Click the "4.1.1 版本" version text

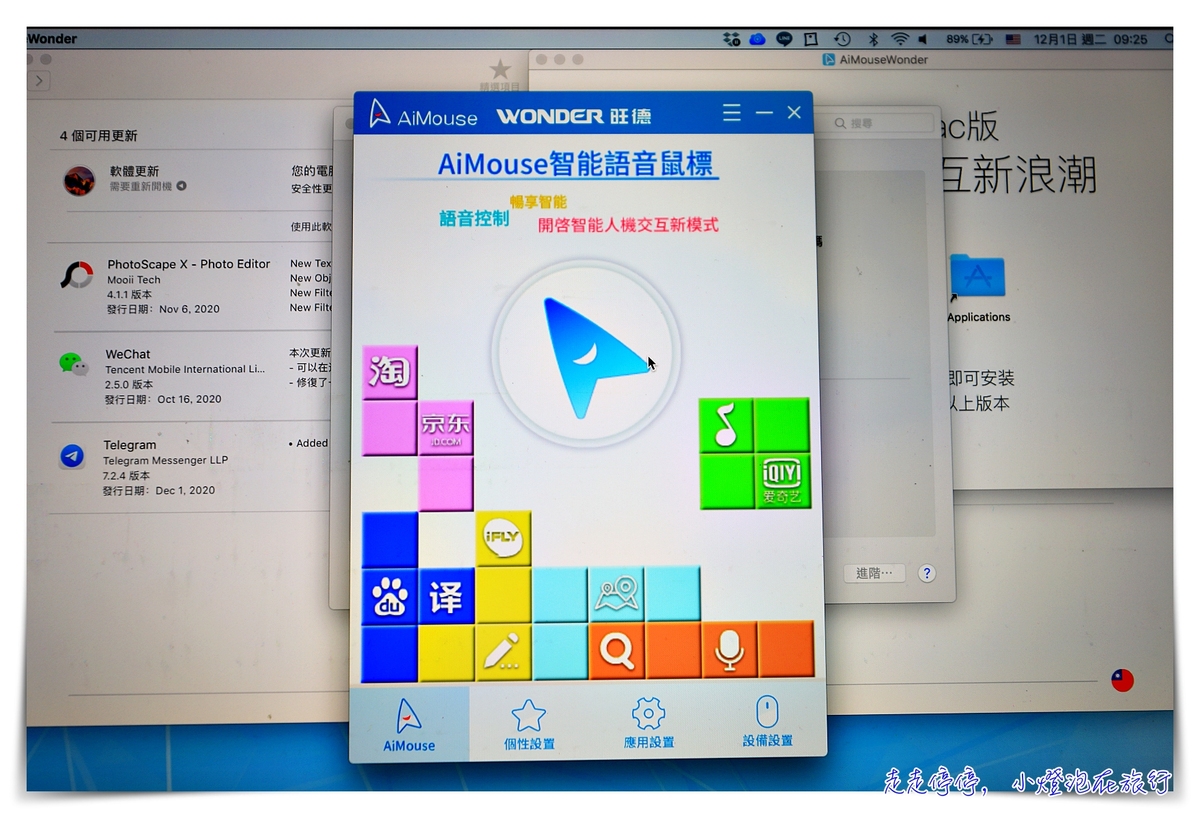(x=130, y=295)
